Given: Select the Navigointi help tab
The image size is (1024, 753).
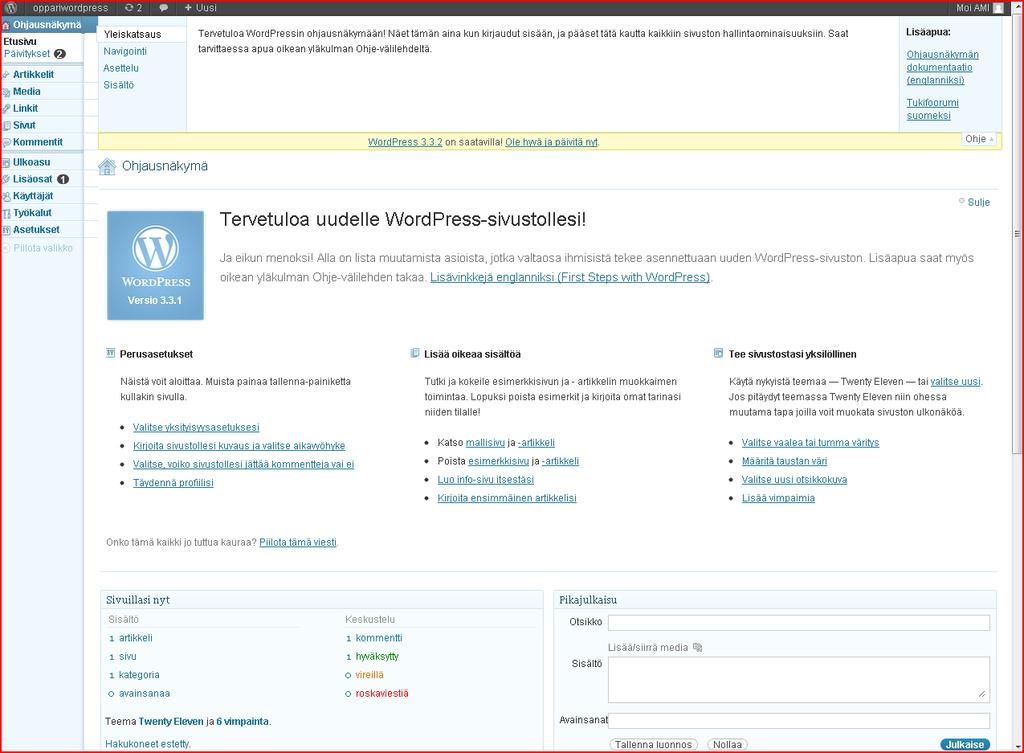Looking at the screenshot, I should pos(125,51).
